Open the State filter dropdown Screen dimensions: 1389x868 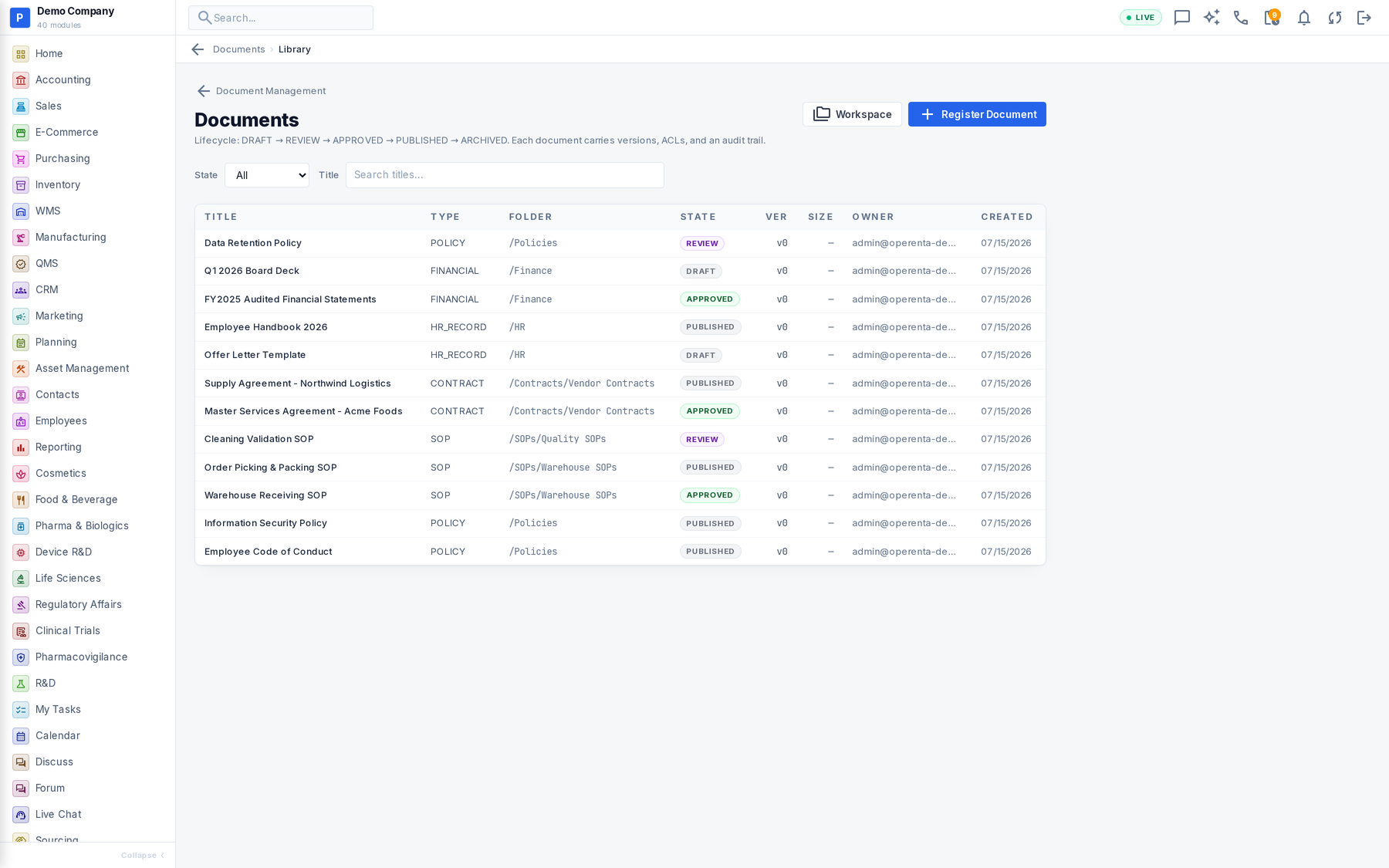click(x=267, y=175)
